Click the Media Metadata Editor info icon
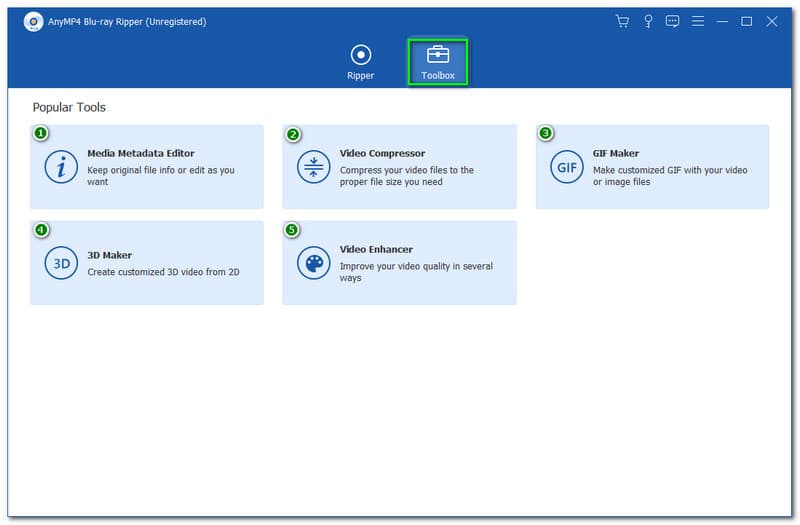 [61, 167]
